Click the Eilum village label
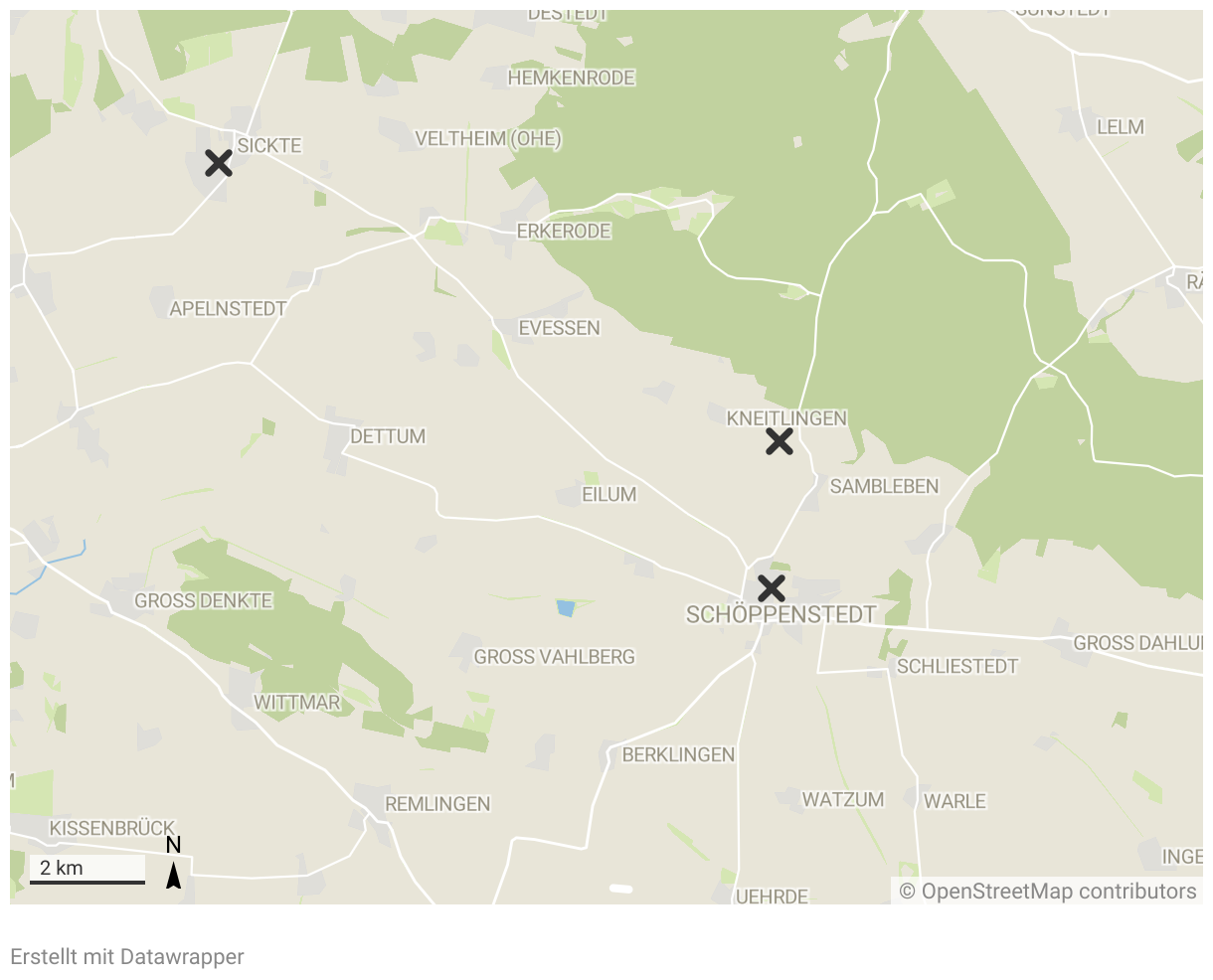The image size is (1213, 980). pyautogui.click(x=608, y=495)
